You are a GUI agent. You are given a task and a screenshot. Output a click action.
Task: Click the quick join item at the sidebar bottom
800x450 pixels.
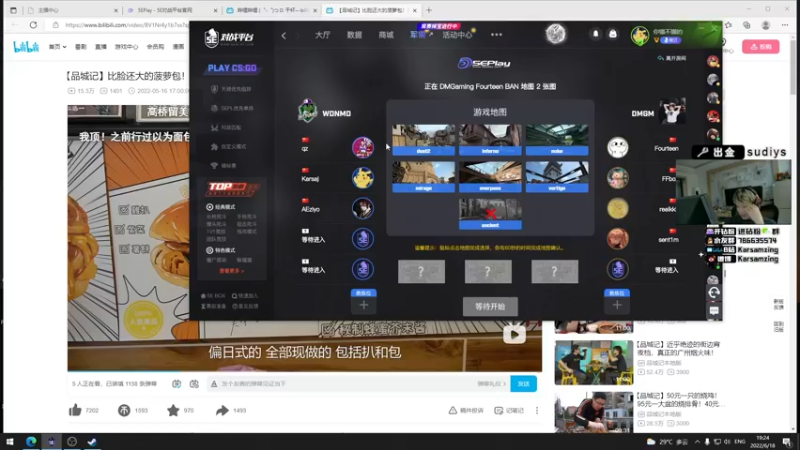coord(245,296)
